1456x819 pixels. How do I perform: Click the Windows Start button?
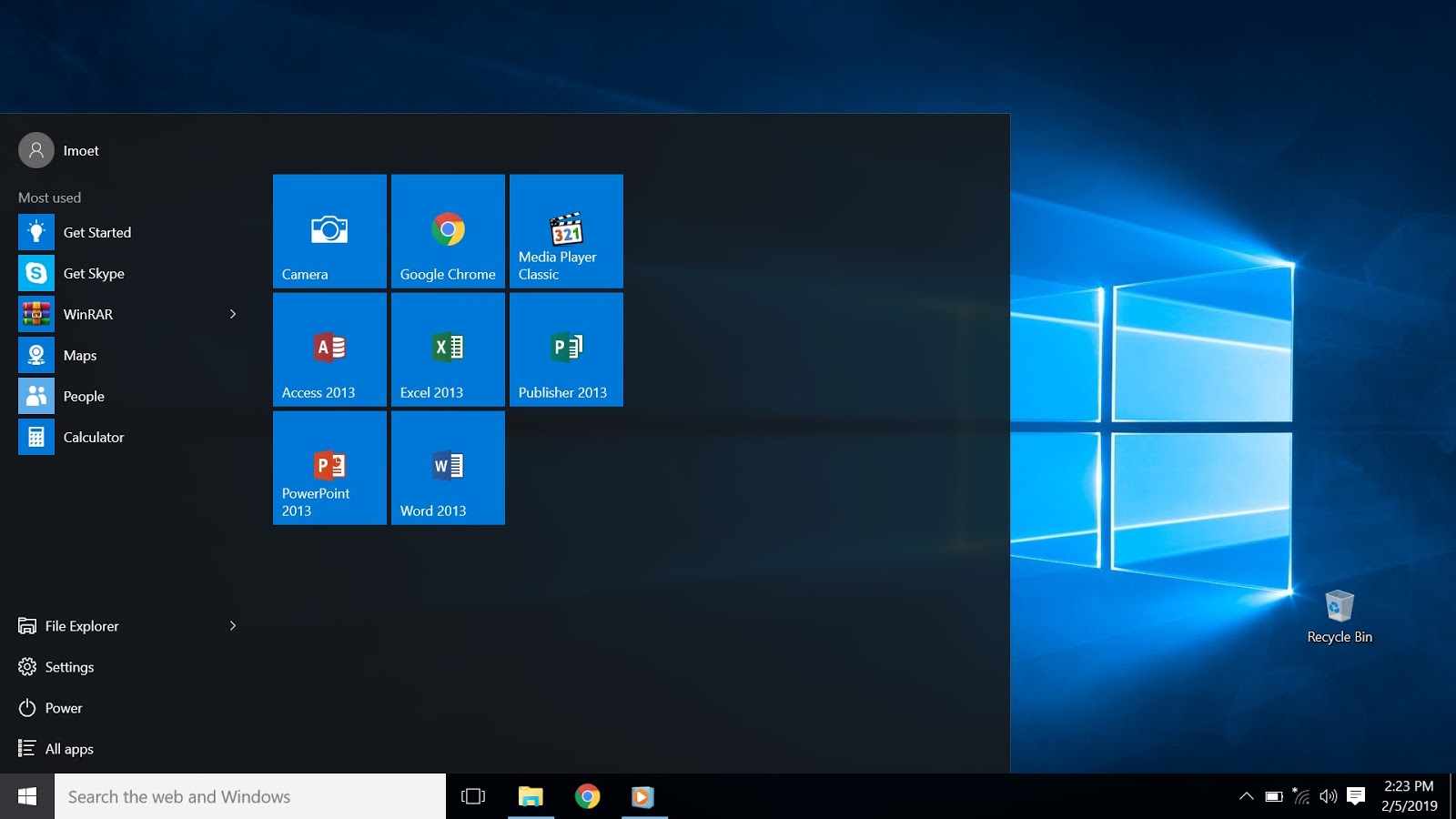pyautogui.click(x=27, y=796)
